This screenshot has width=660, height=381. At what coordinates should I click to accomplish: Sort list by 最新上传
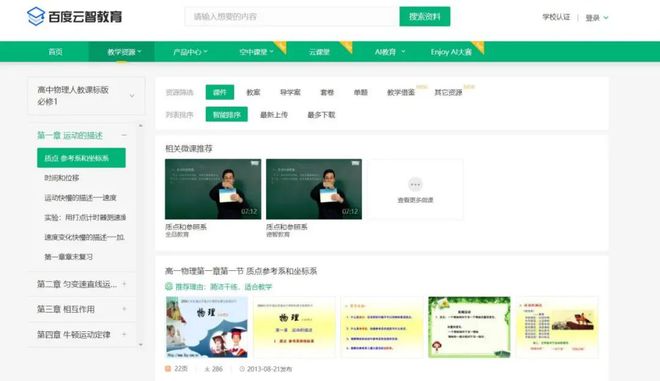tap(274, 115)
